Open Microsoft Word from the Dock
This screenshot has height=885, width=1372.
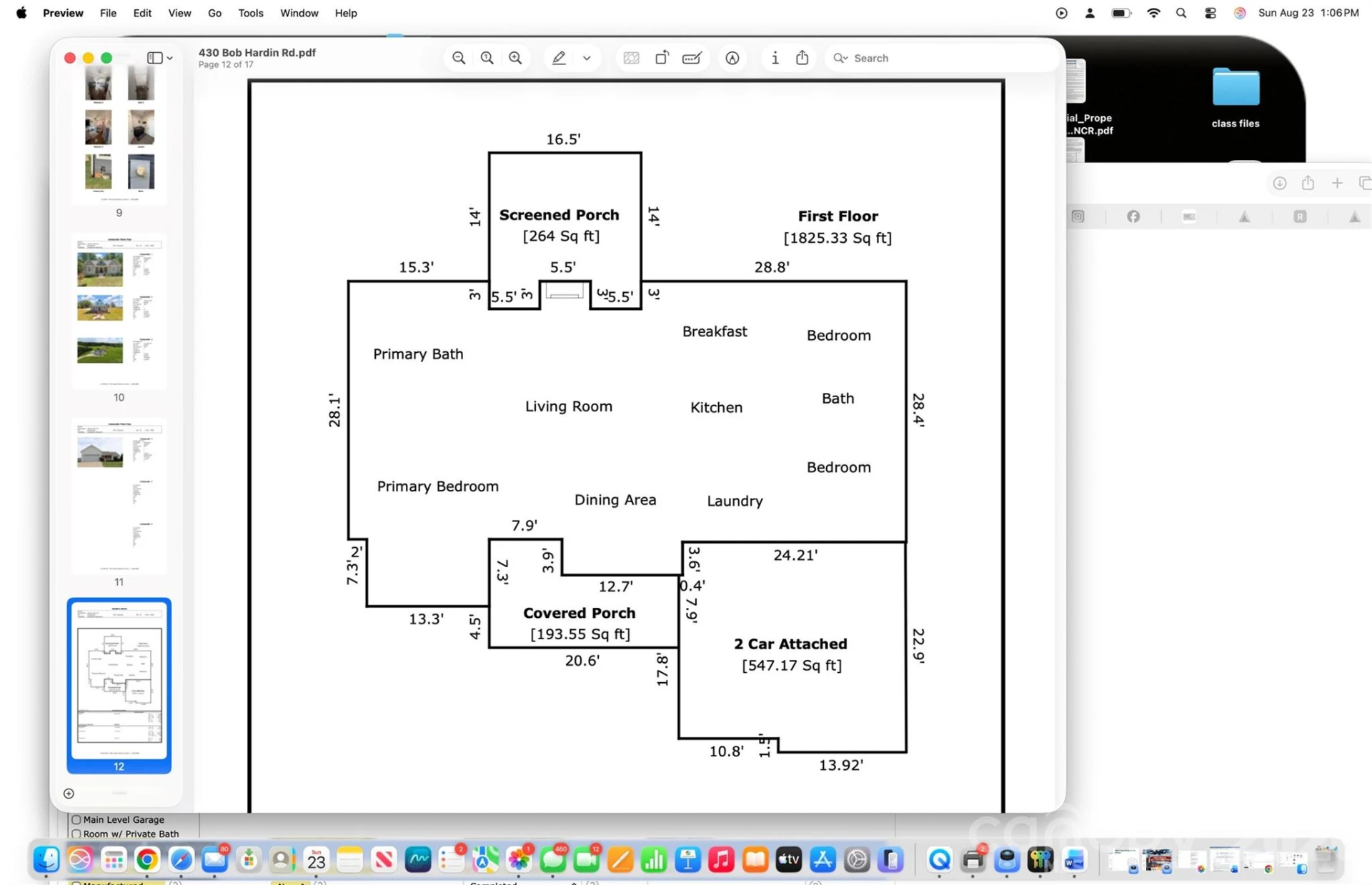click(x=1074, y=859)
